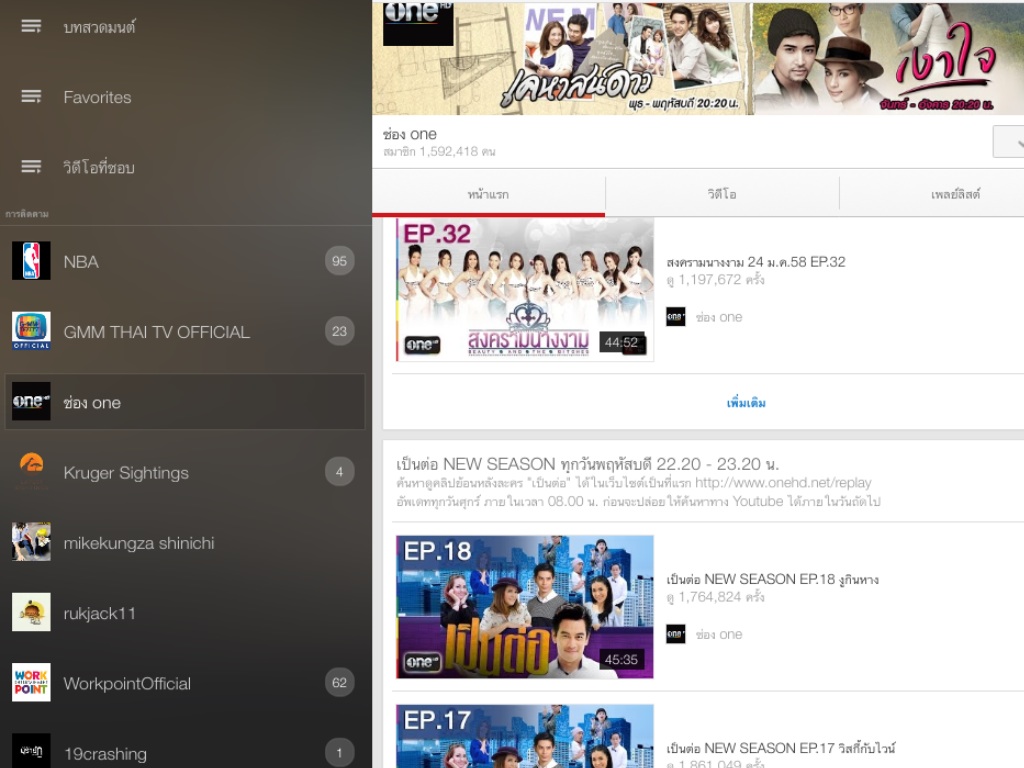Tap ช่อง one channel name under EP.32

click(718, 317)
